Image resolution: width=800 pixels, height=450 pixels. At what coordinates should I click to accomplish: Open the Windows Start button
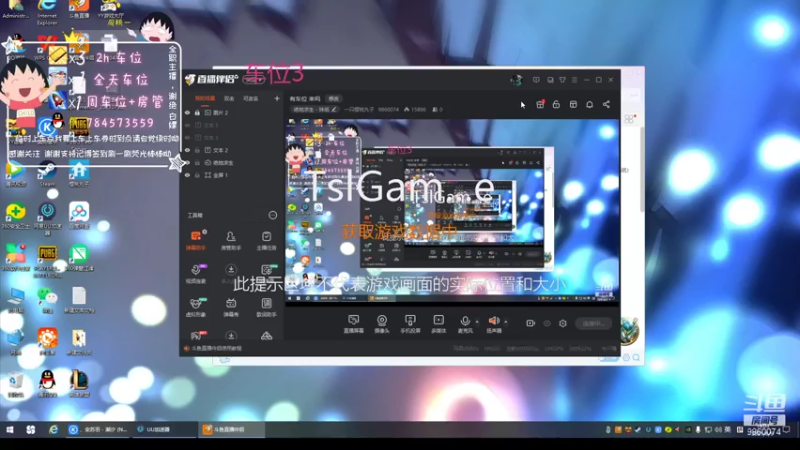coord(9,430)
